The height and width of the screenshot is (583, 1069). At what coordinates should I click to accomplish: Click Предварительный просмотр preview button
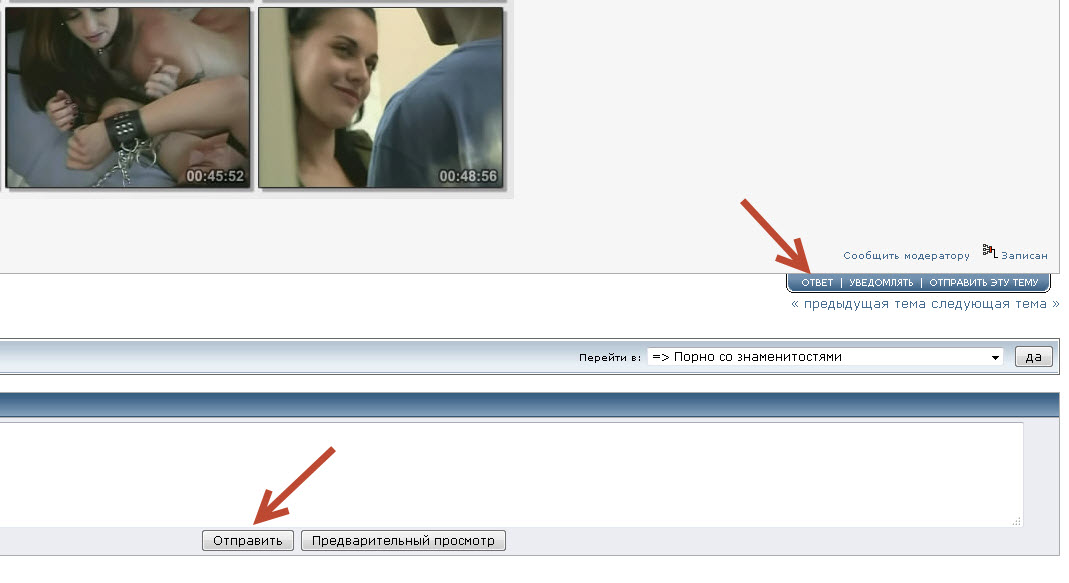click(403, 541)
